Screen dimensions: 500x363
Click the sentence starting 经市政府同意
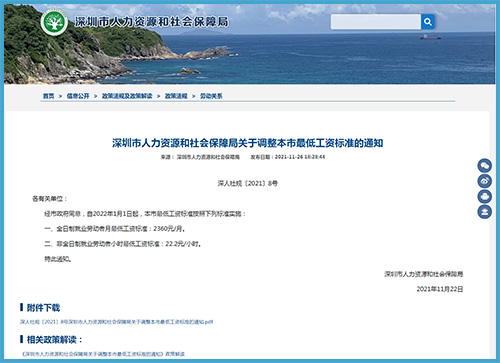click(x=145, y=214)
